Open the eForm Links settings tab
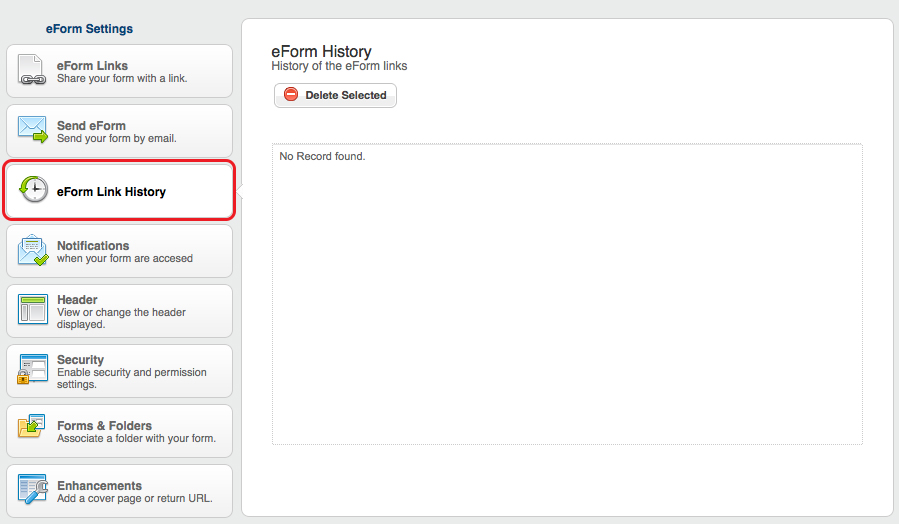Viewport: 899px width, 524px height. pyautogui.click(x=119, y=71)
